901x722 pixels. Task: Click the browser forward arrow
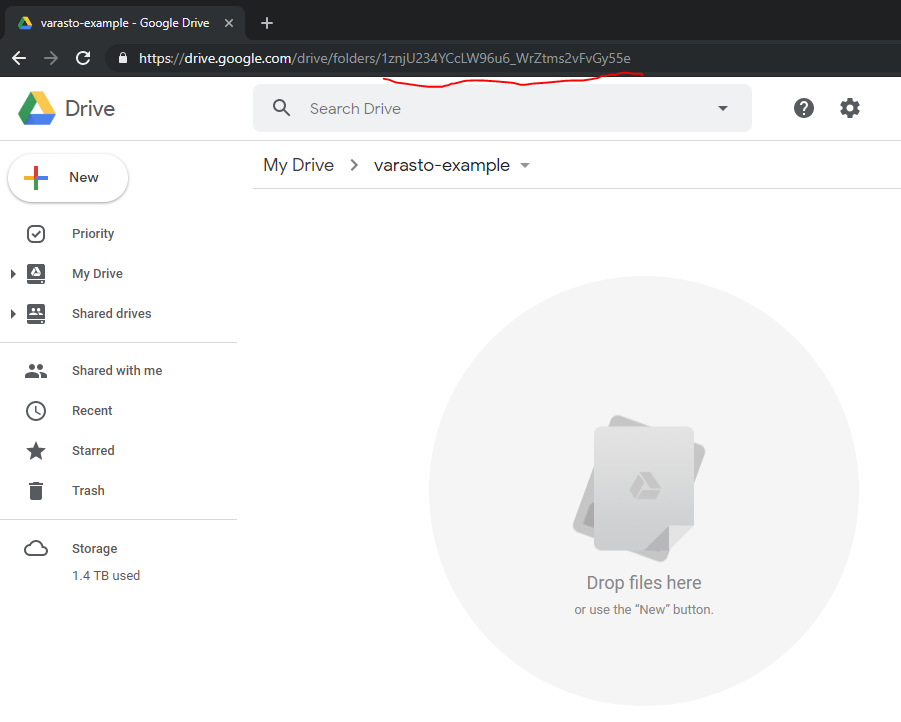tap(51, 58)
